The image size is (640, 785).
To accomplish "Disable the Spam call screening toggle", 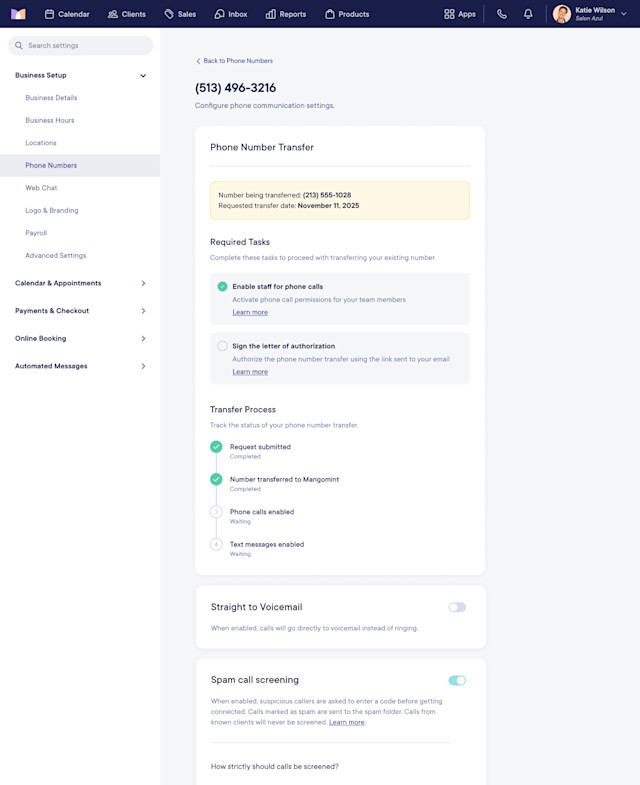I will 457,680.
